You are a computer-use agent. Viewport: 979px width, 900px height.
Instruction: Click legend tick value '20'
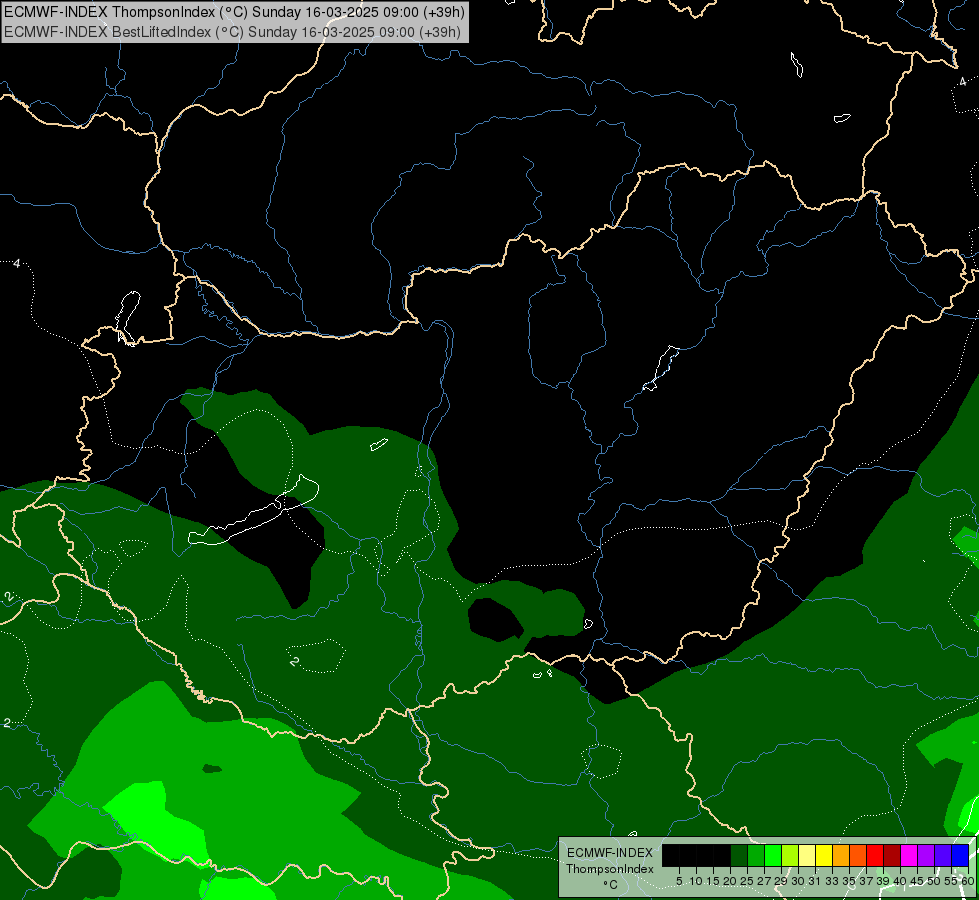tap(730, 881)
